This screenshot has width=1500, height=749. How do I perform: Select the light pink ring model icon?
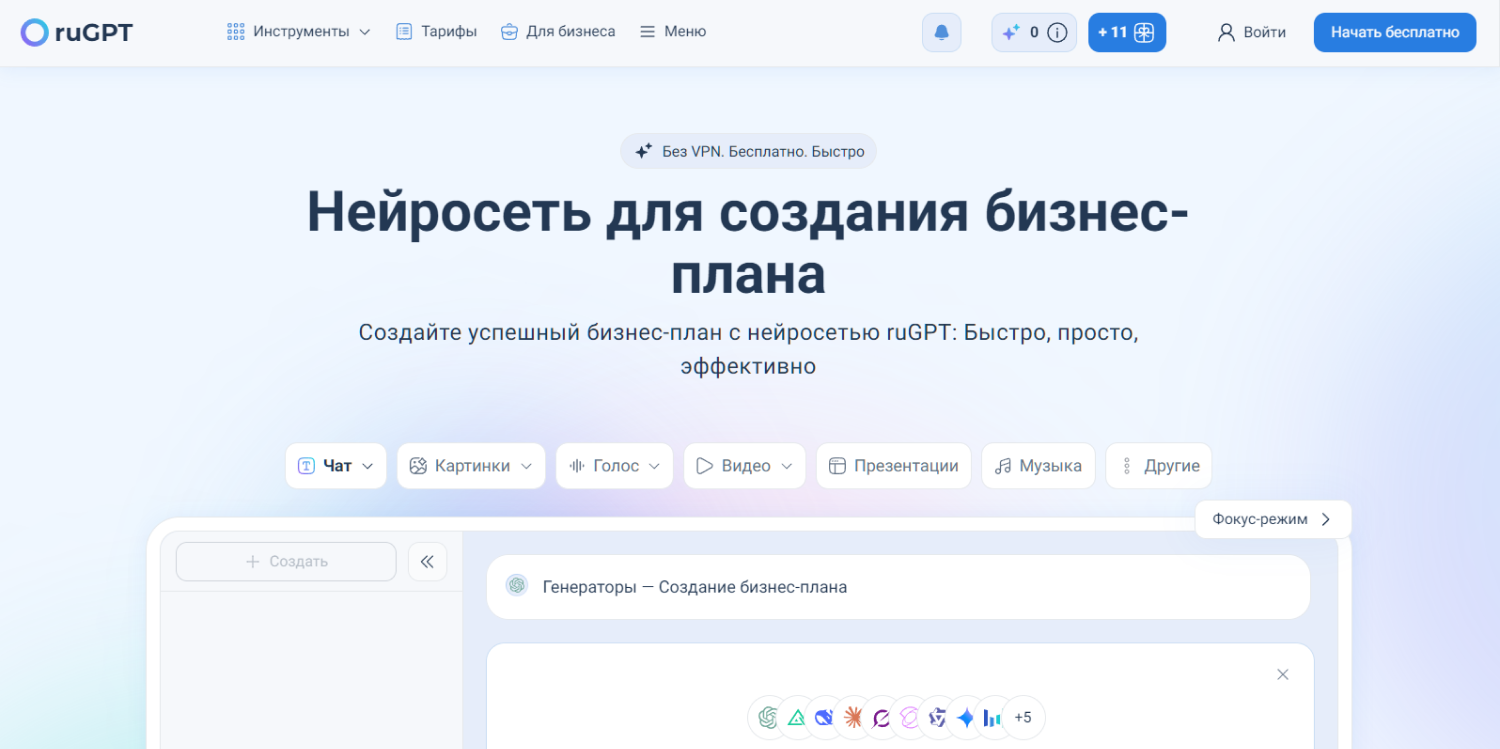click(909, 717)
